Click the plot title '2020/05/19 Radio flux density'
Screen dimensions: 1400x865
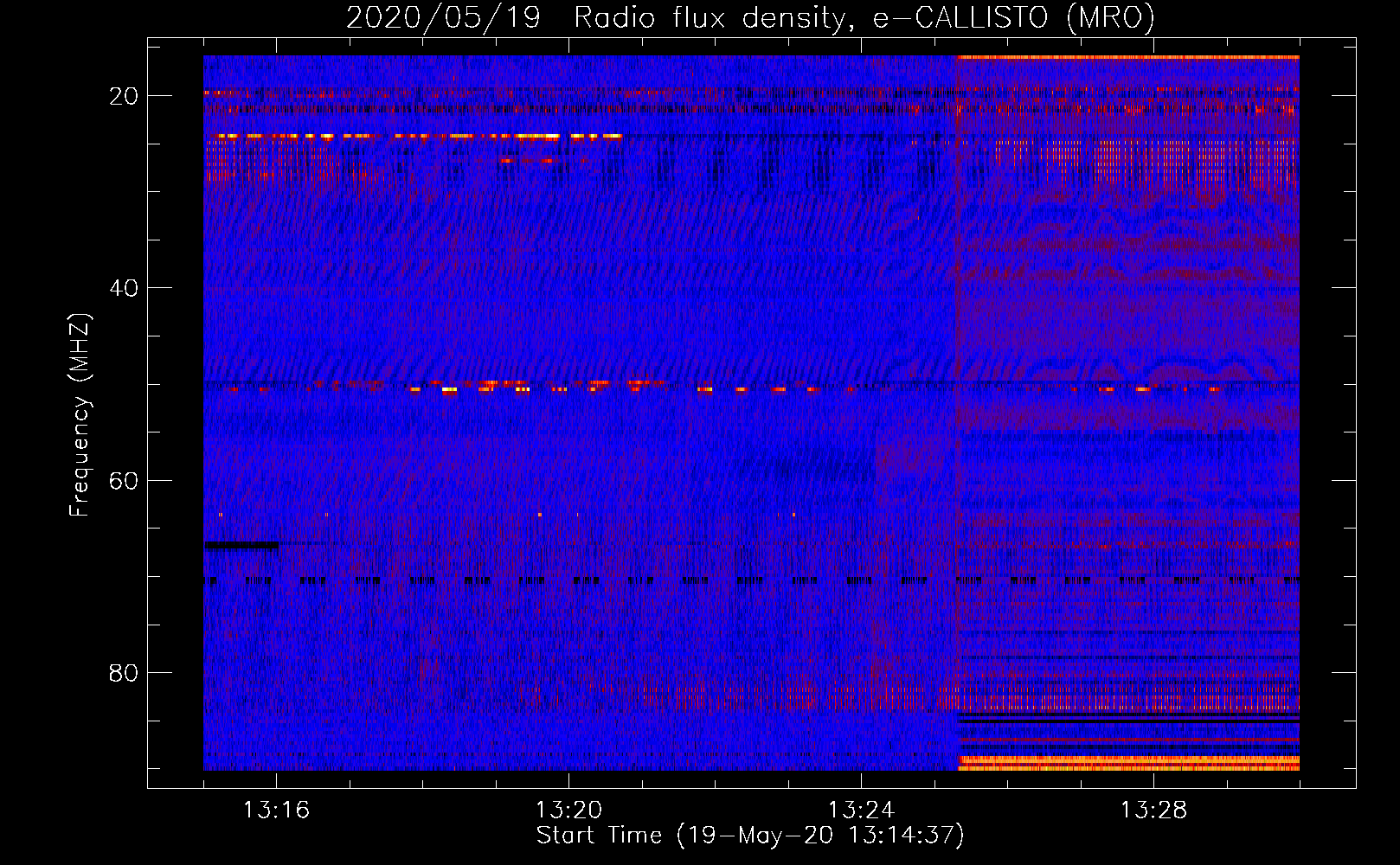point(750,17)
